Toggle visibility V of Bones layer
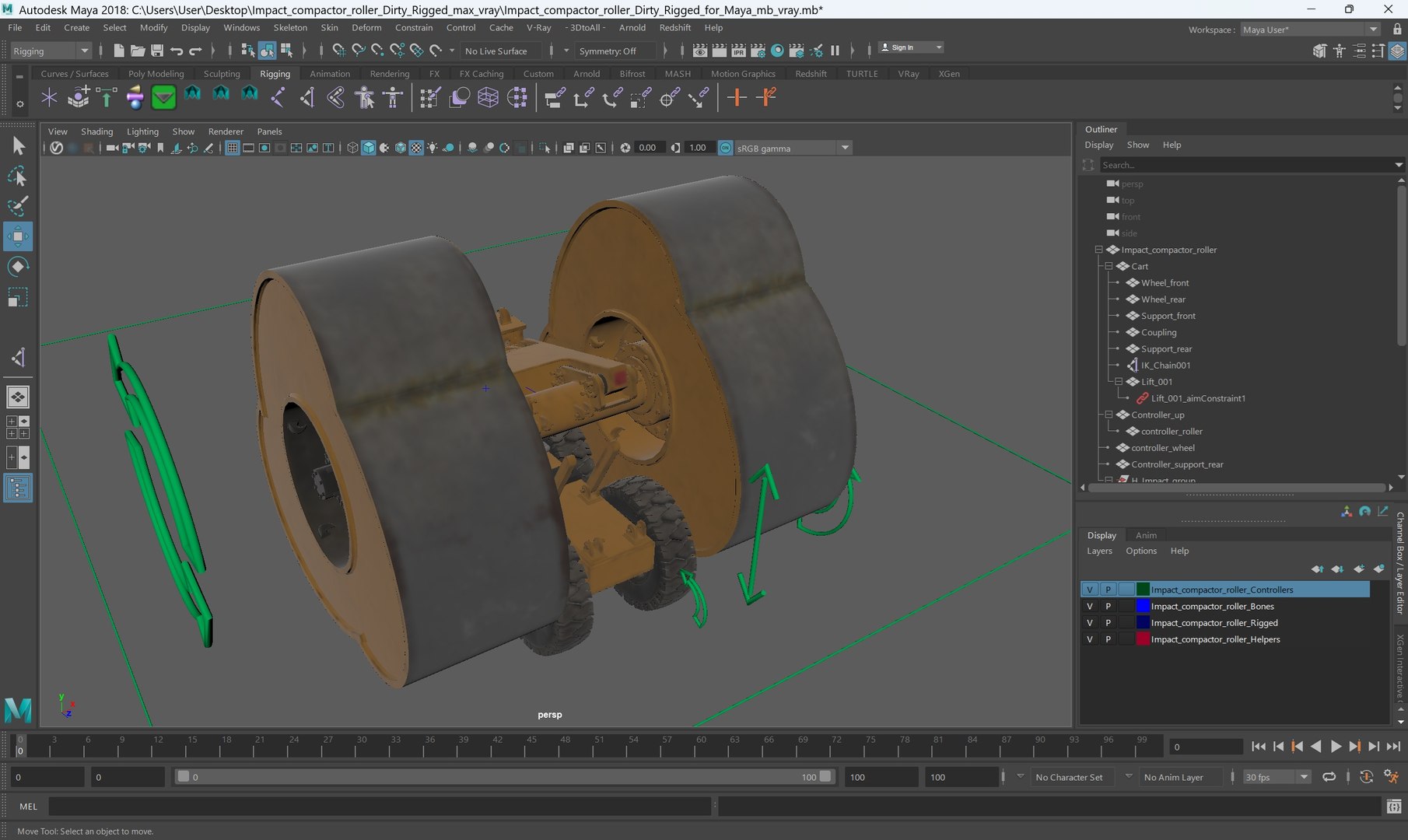 1089,606
